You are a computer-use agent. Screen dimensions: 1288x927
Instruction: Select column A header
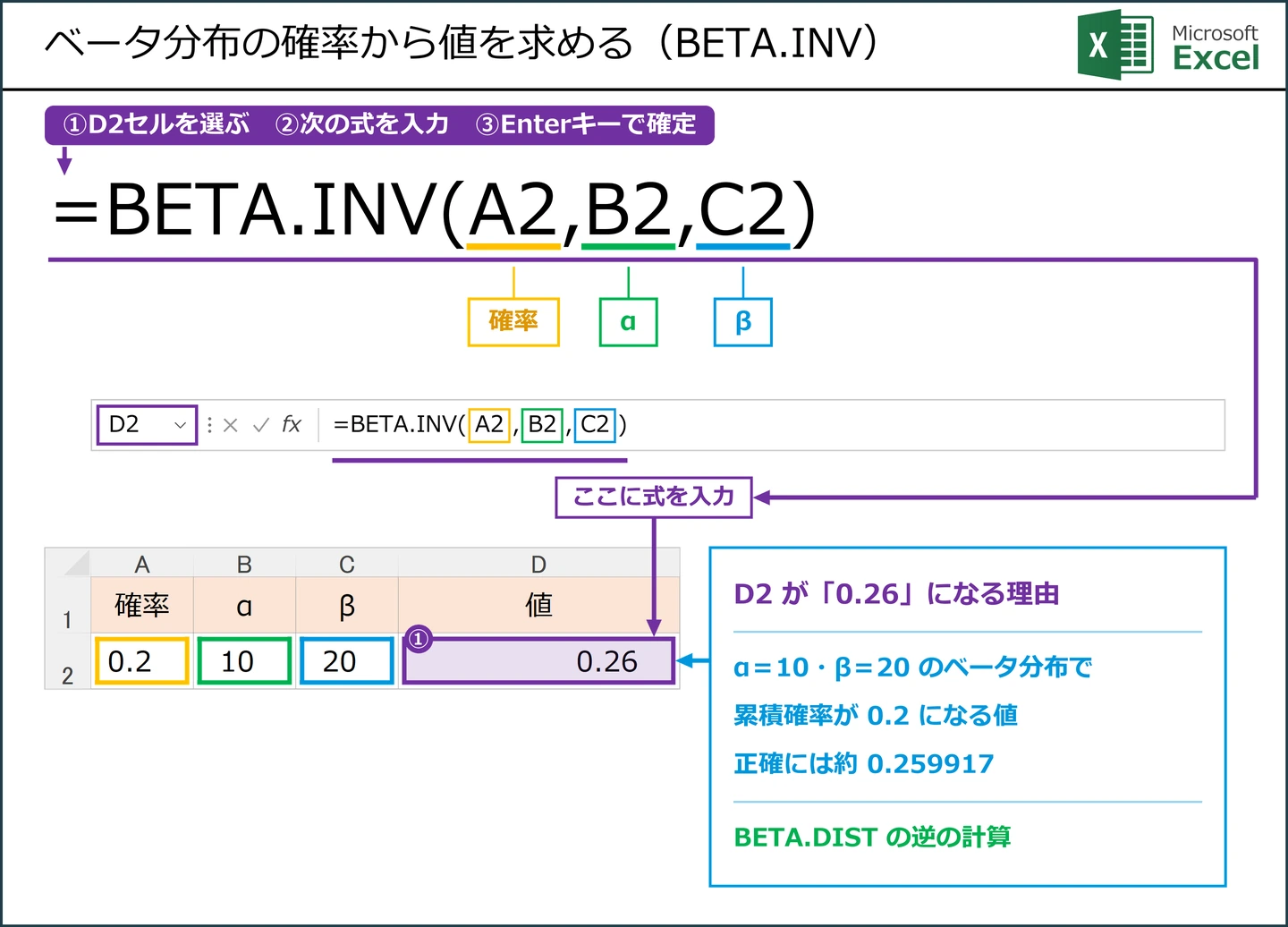(x=142, y=564)
